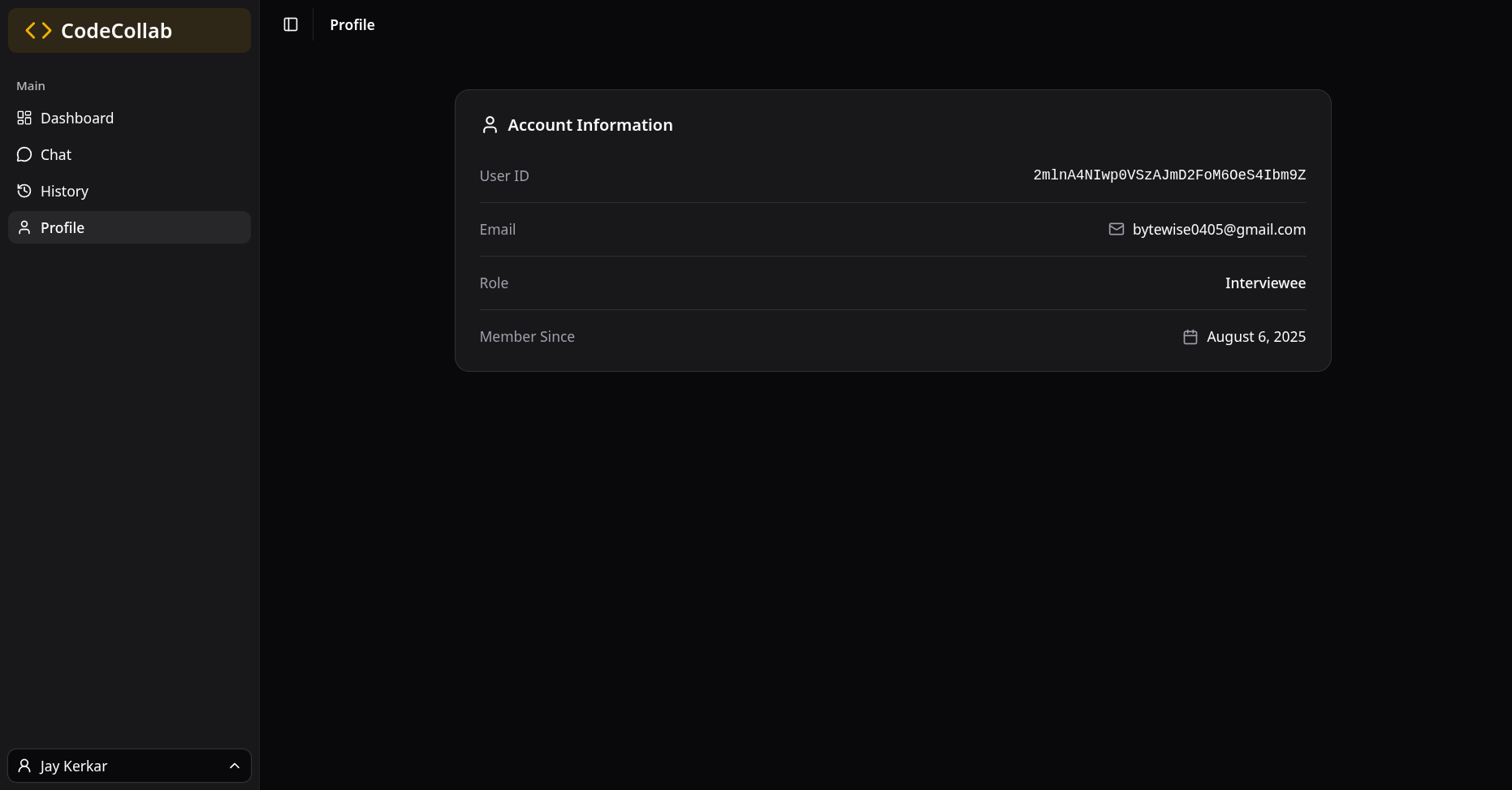Switch to the Chat section
The width and height of the screenshot is (1512, 790).
[55, 154]
